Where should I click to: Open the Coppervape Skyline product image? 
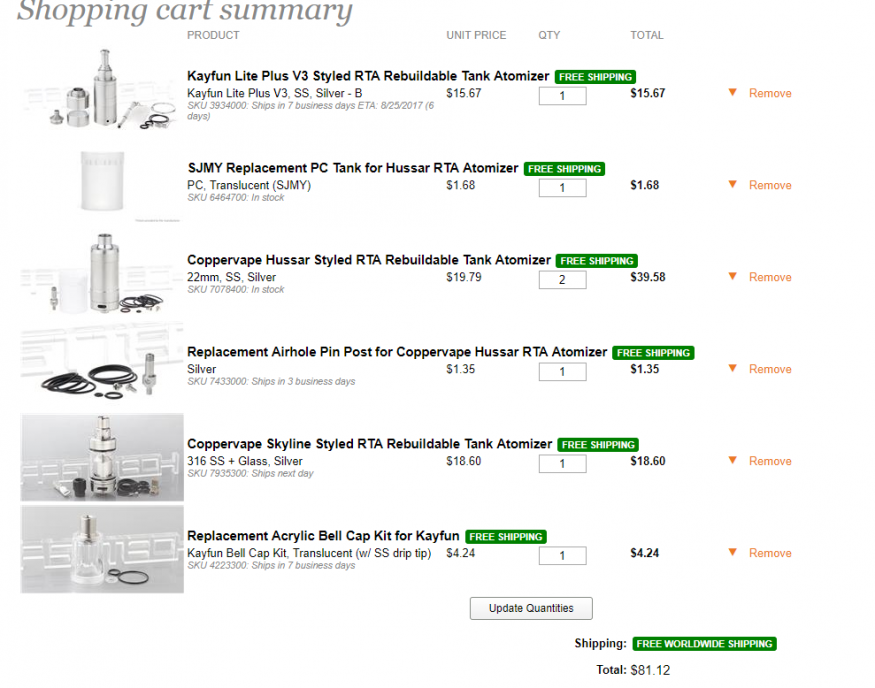102,457
